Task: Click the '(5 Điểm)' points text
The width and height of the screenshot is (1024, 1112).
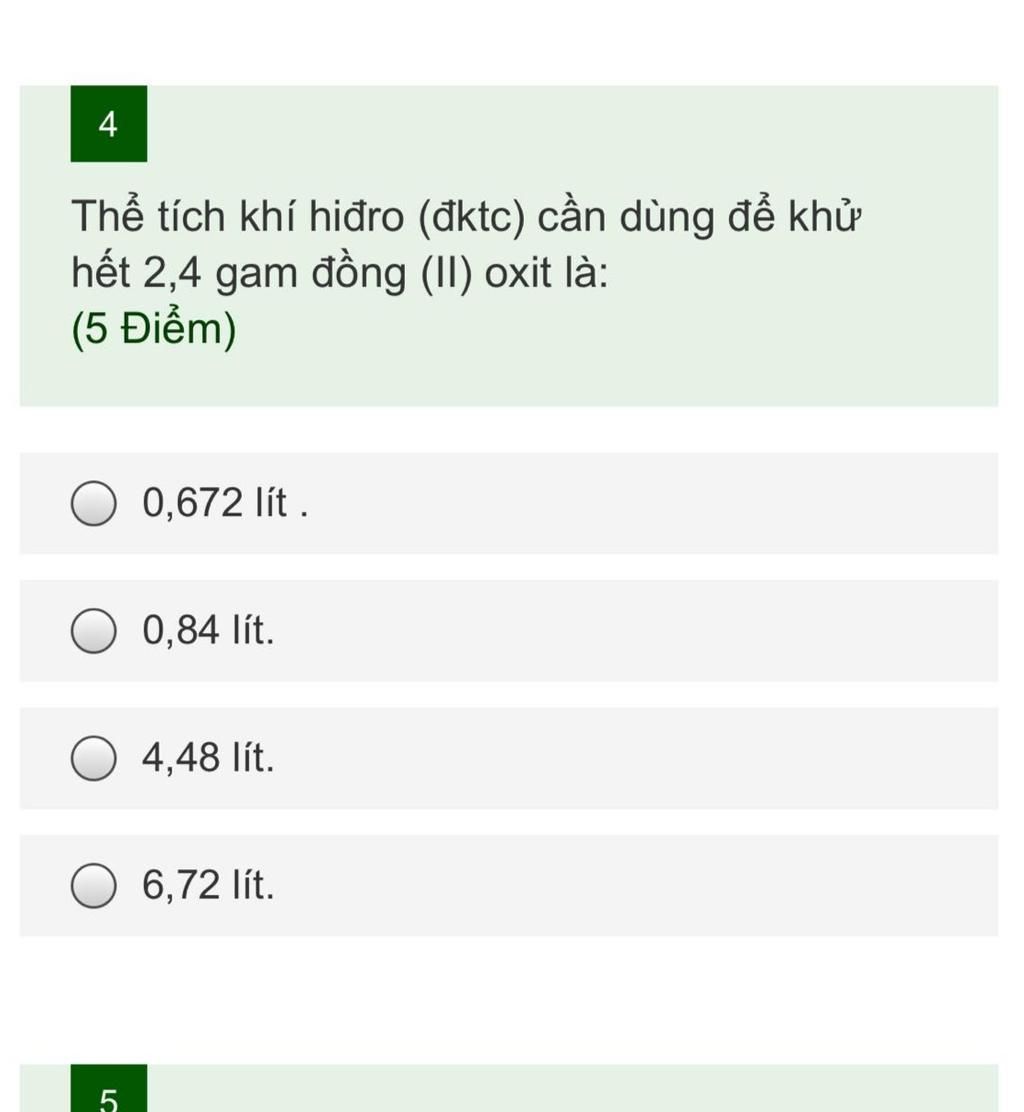Action: (x=154, y=329)
